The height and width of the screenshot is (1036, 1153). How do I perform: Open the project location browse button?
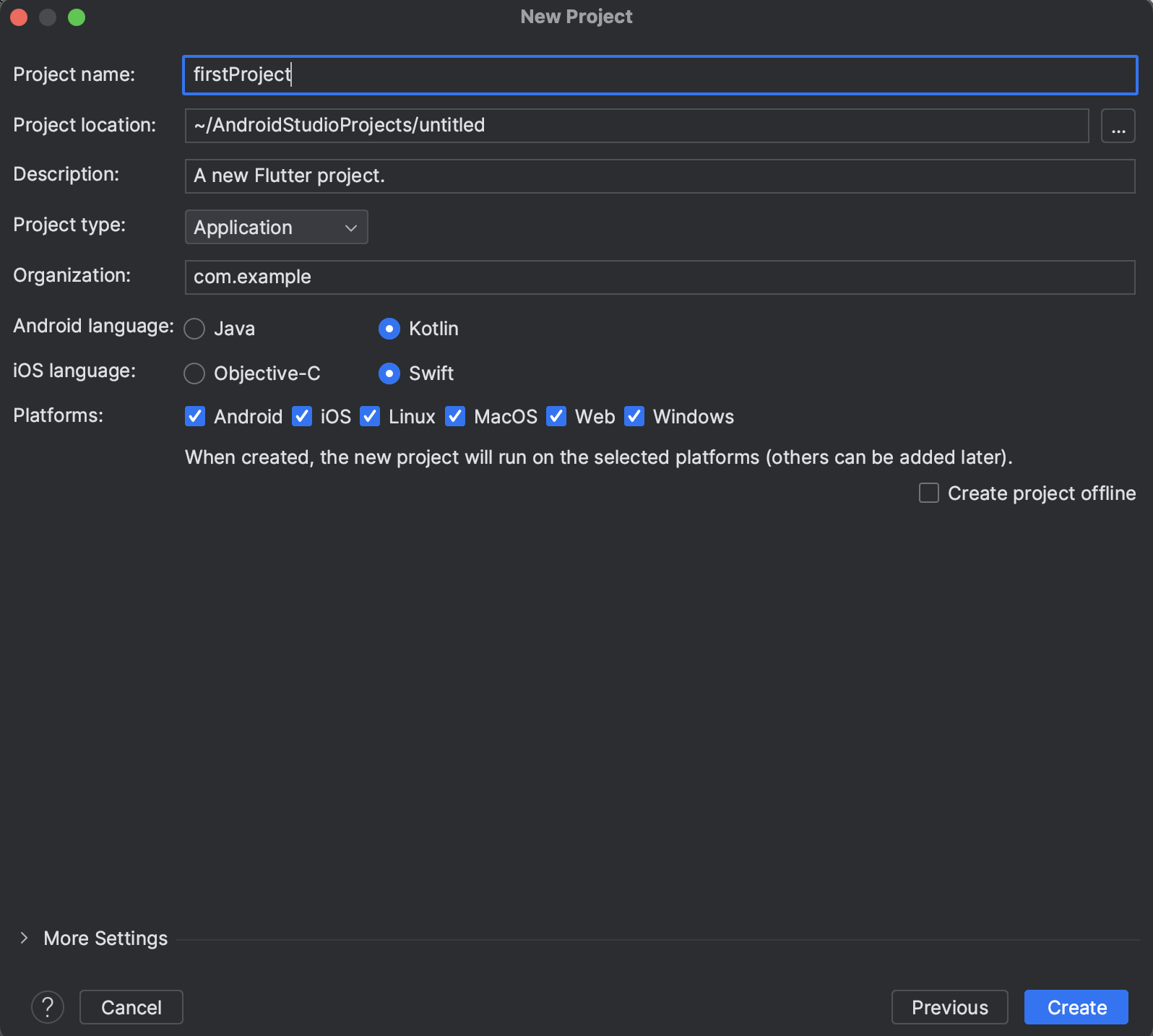1118,126
